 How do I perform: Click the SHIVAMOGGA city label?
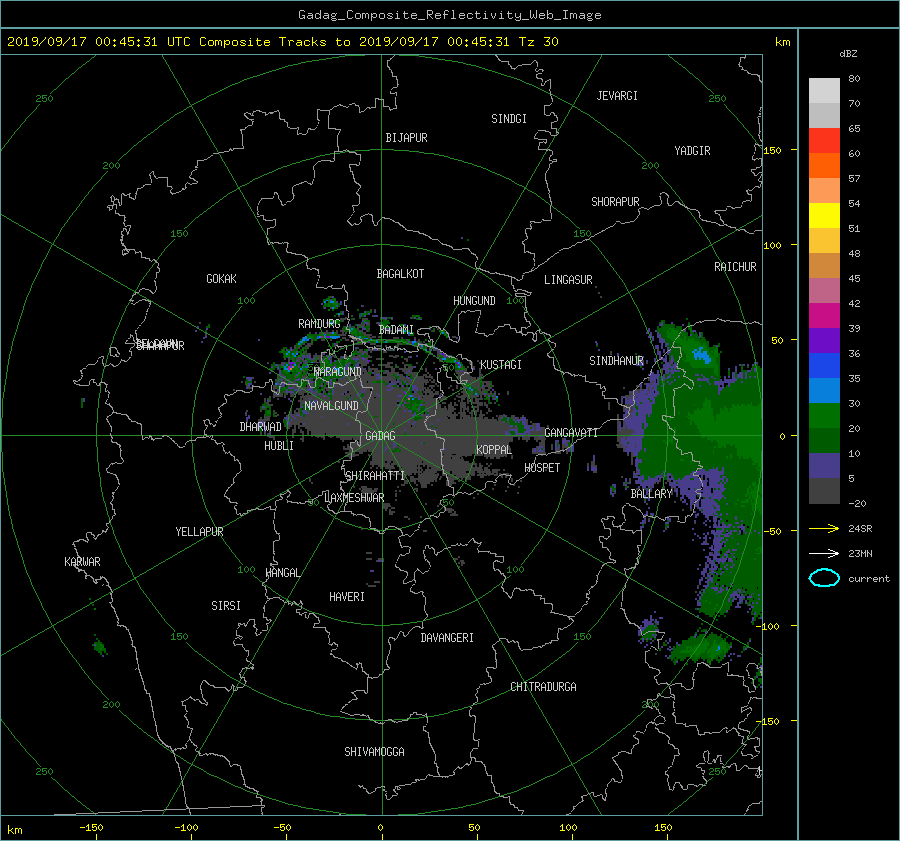coord(374,751)
